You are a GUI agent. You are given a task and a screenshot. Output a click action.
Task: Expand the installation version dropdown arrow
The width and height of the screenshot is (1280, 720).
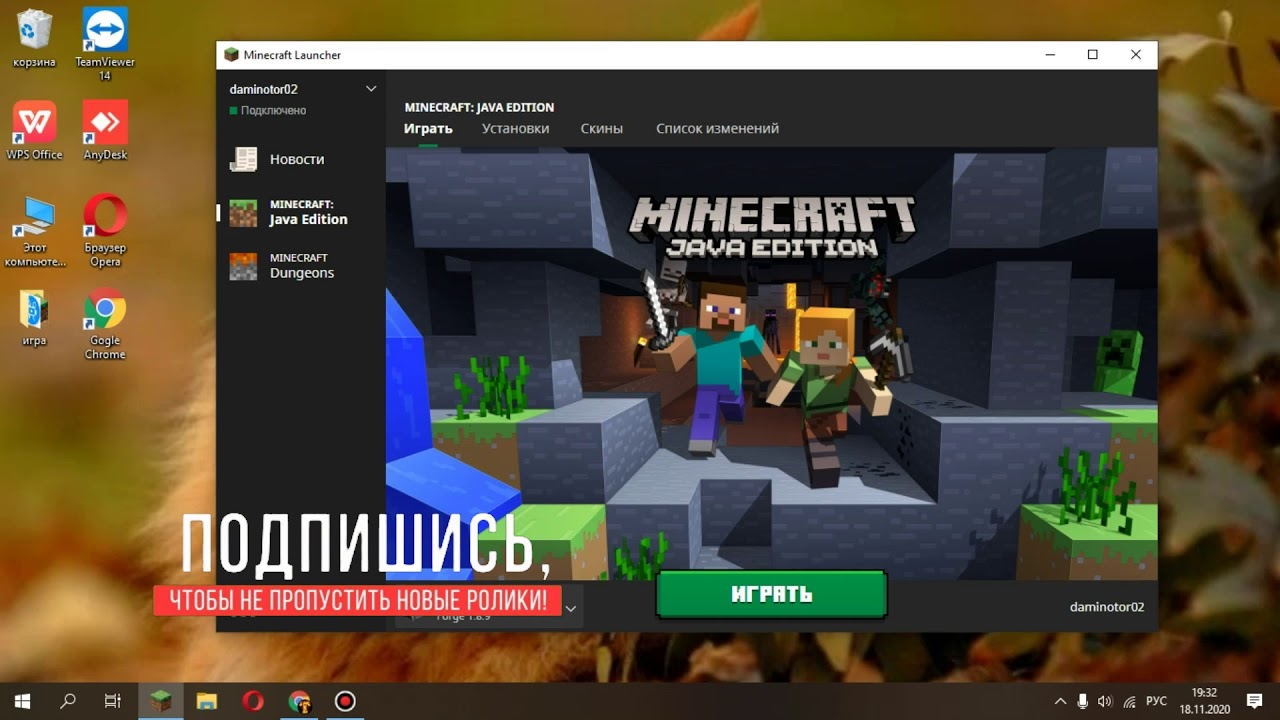tap(570, 607)
